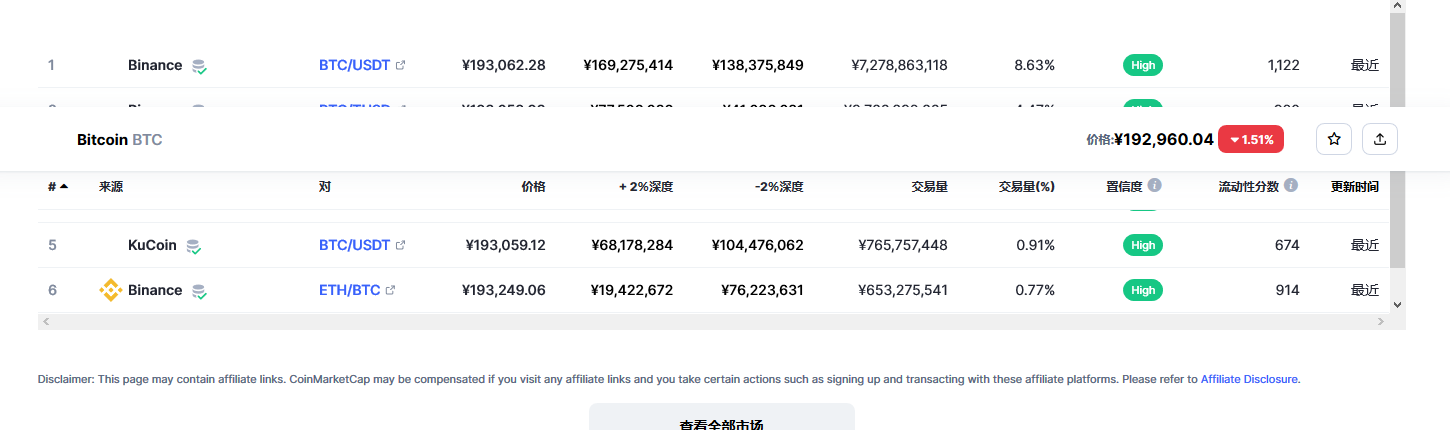This screenshot has width=1450, height=430.
Task: Click the verified database icon beside KuCoin
Action: click(x=194, y=246)
